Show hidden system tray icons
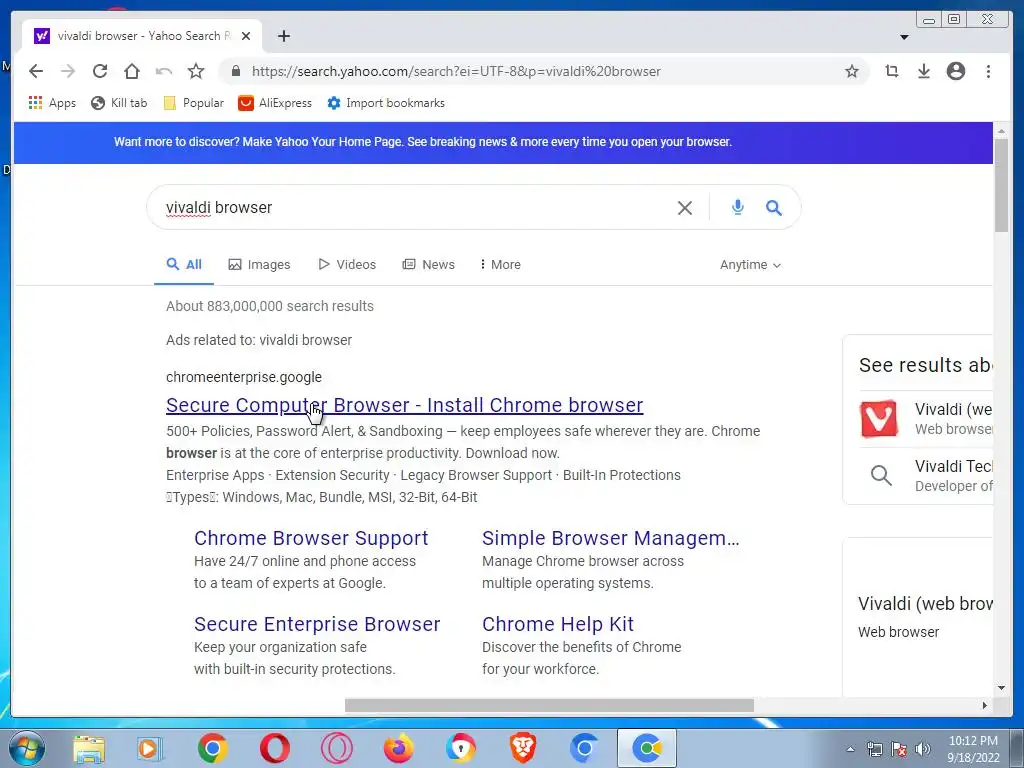The image size is (1024, 768). 850,749
